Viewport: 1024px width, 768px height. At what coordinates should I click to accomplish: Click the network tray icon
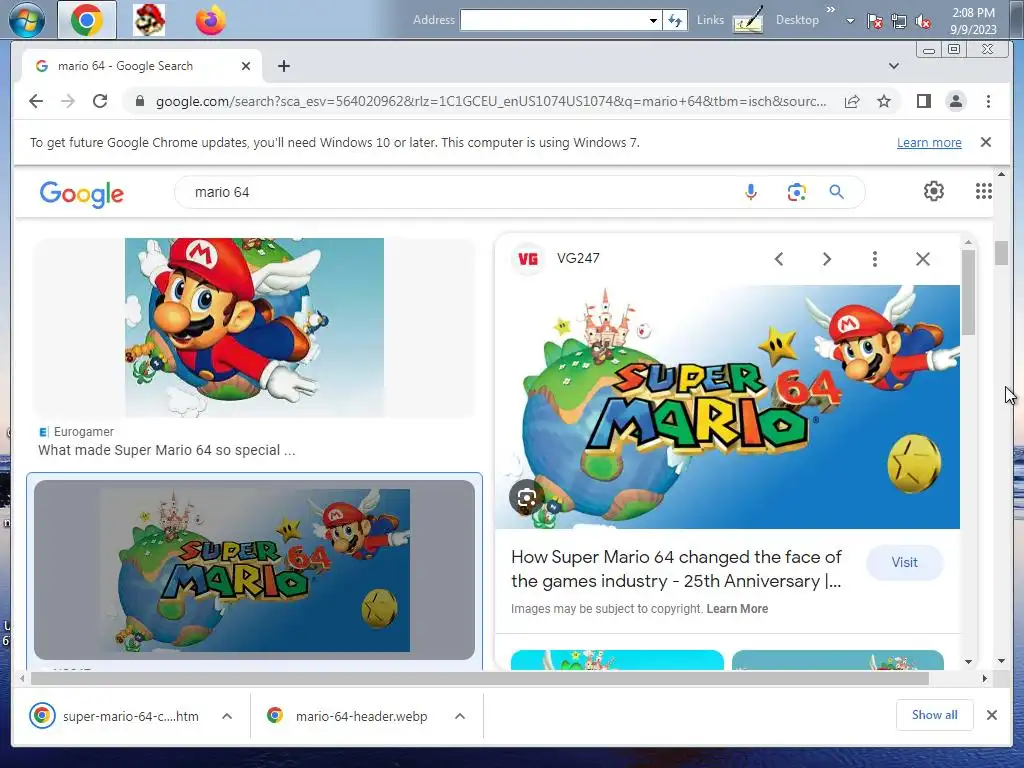click(x=899, y=21)
